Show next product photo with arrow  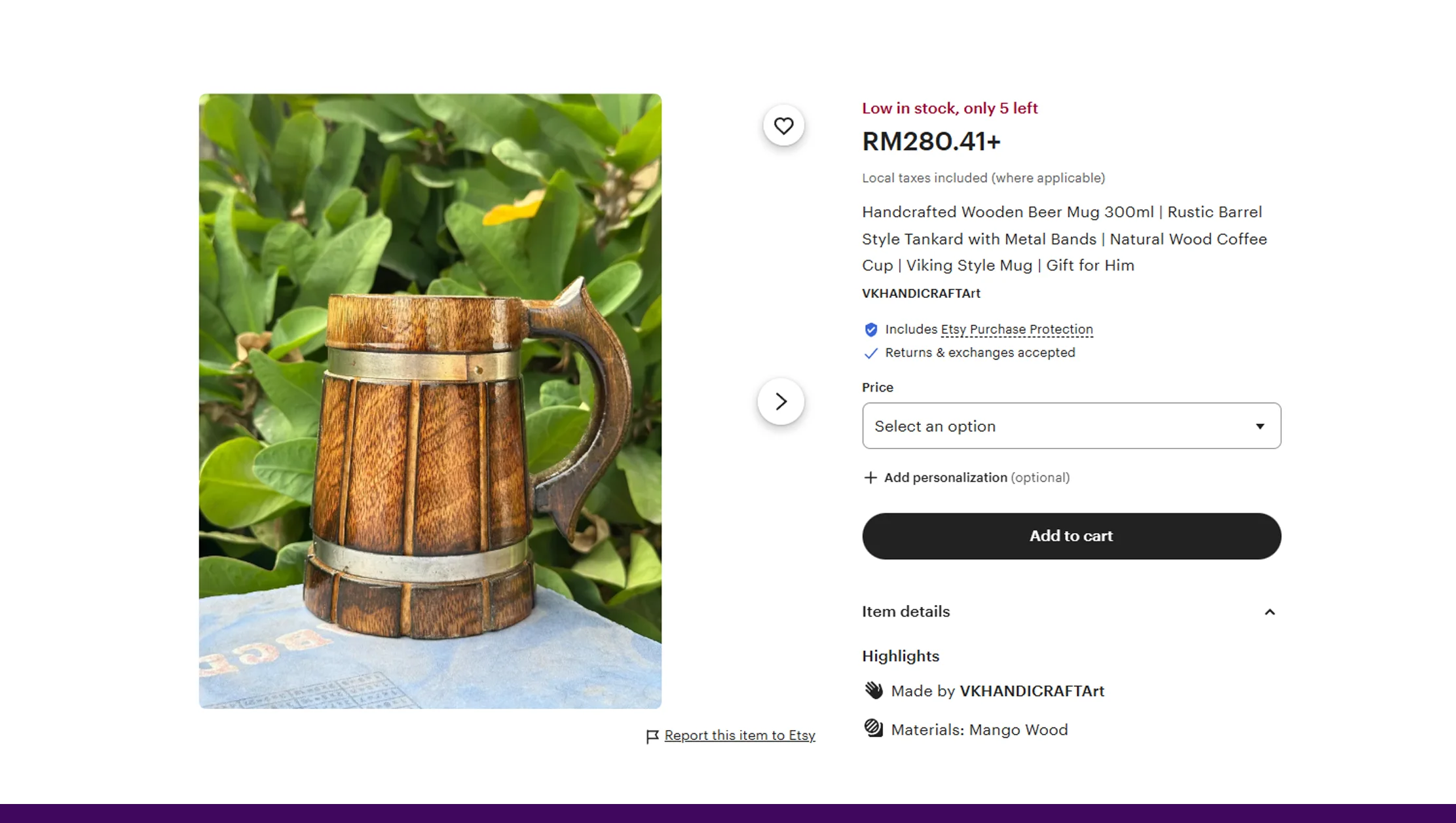pyautogui.click(x=781, y=401)
